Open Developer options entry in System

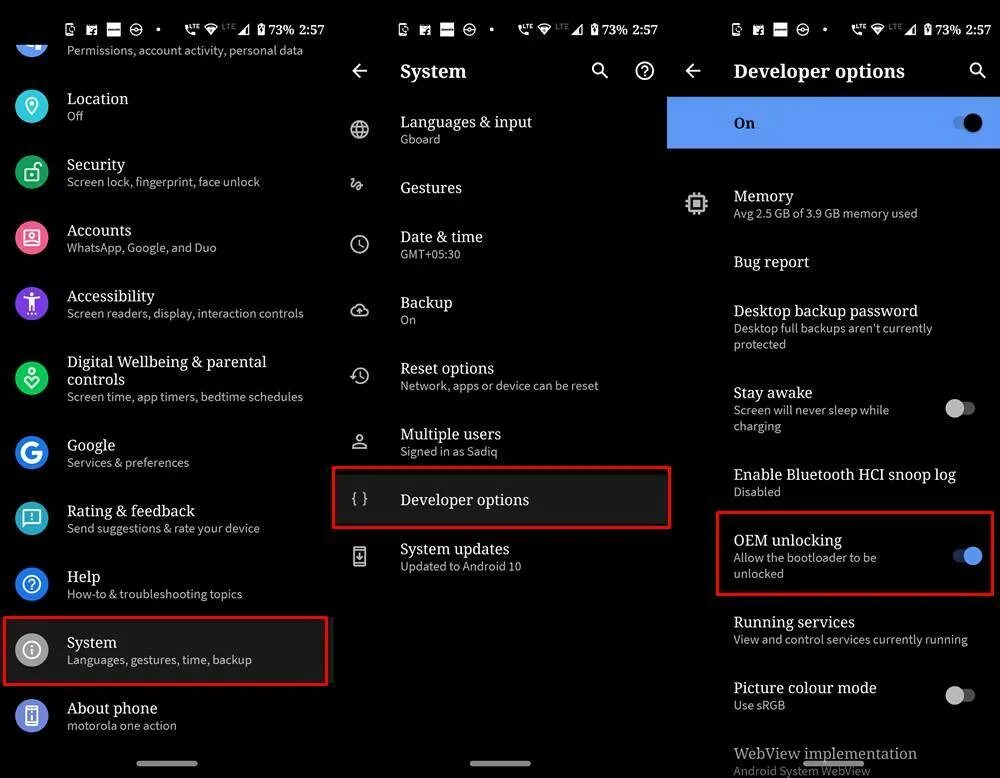pyautogui.click(x=501, y=498)
